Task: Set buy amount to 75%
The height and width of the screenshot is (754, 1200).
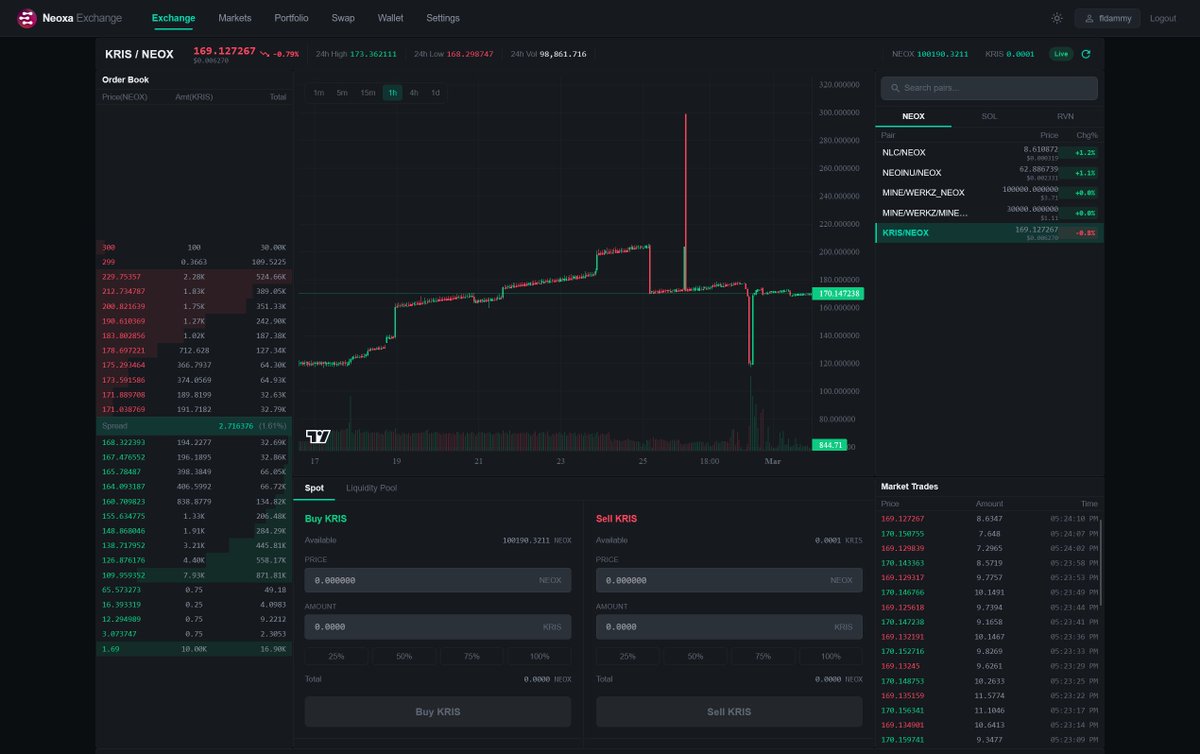Action: pos(472,656)
